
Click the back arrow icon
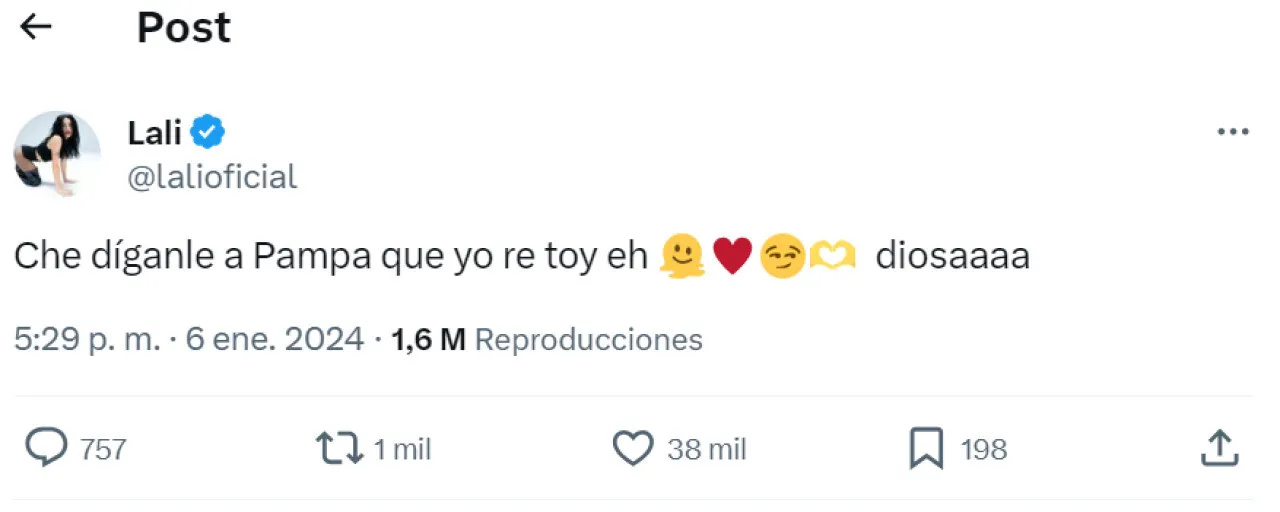coord(36,27)
